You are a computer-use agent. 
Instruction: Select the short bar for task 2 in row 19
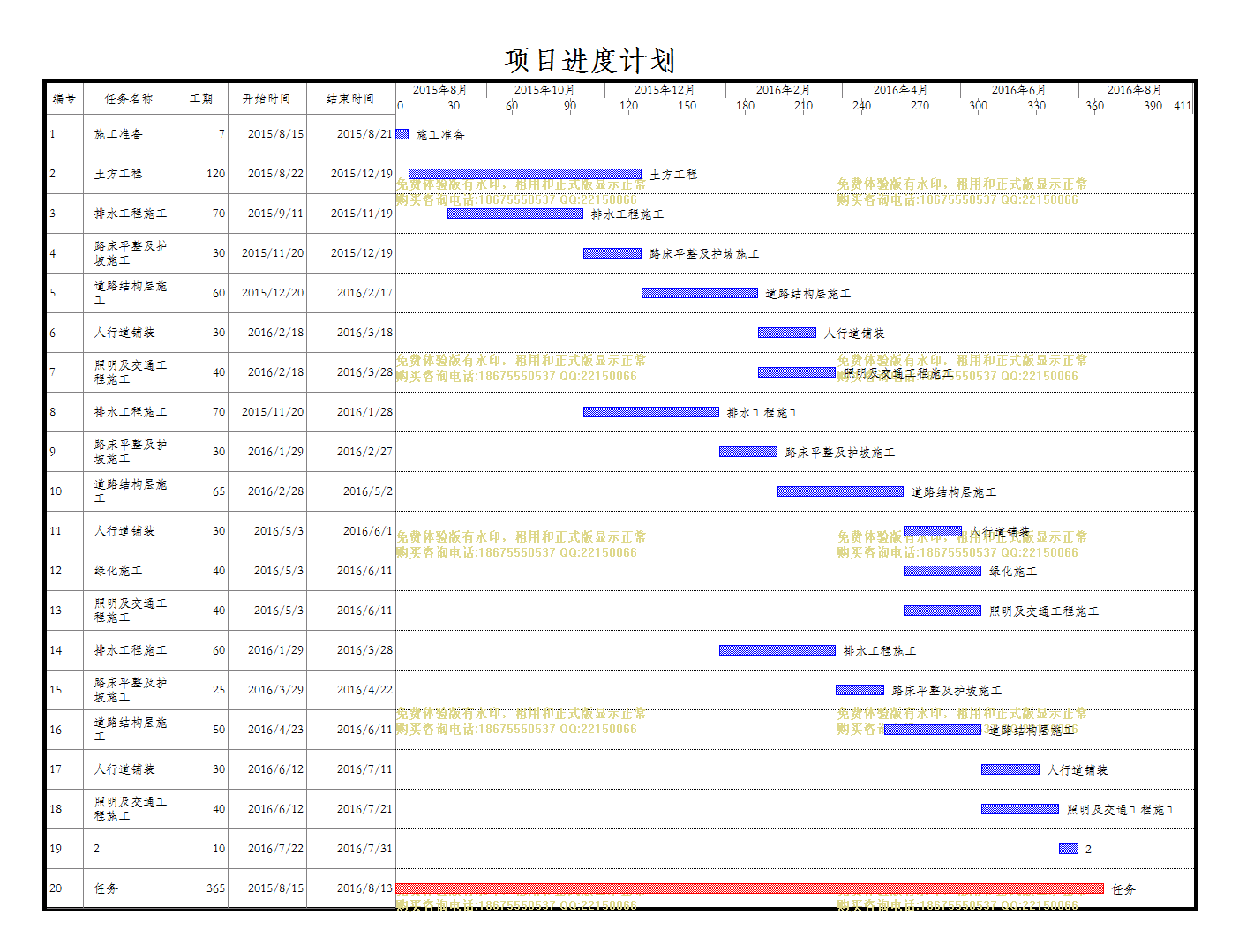tap(1069, 849)
